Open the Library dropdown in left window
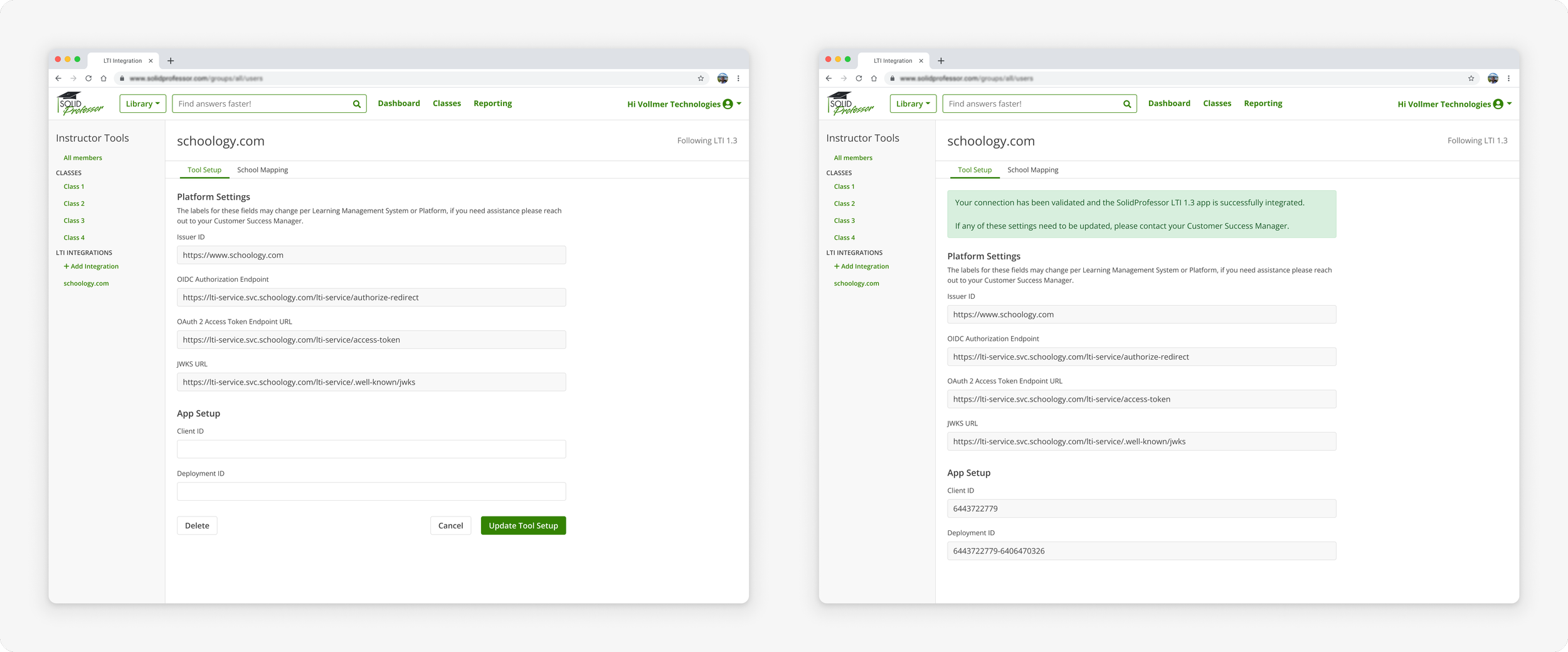 tap(143, 104)
